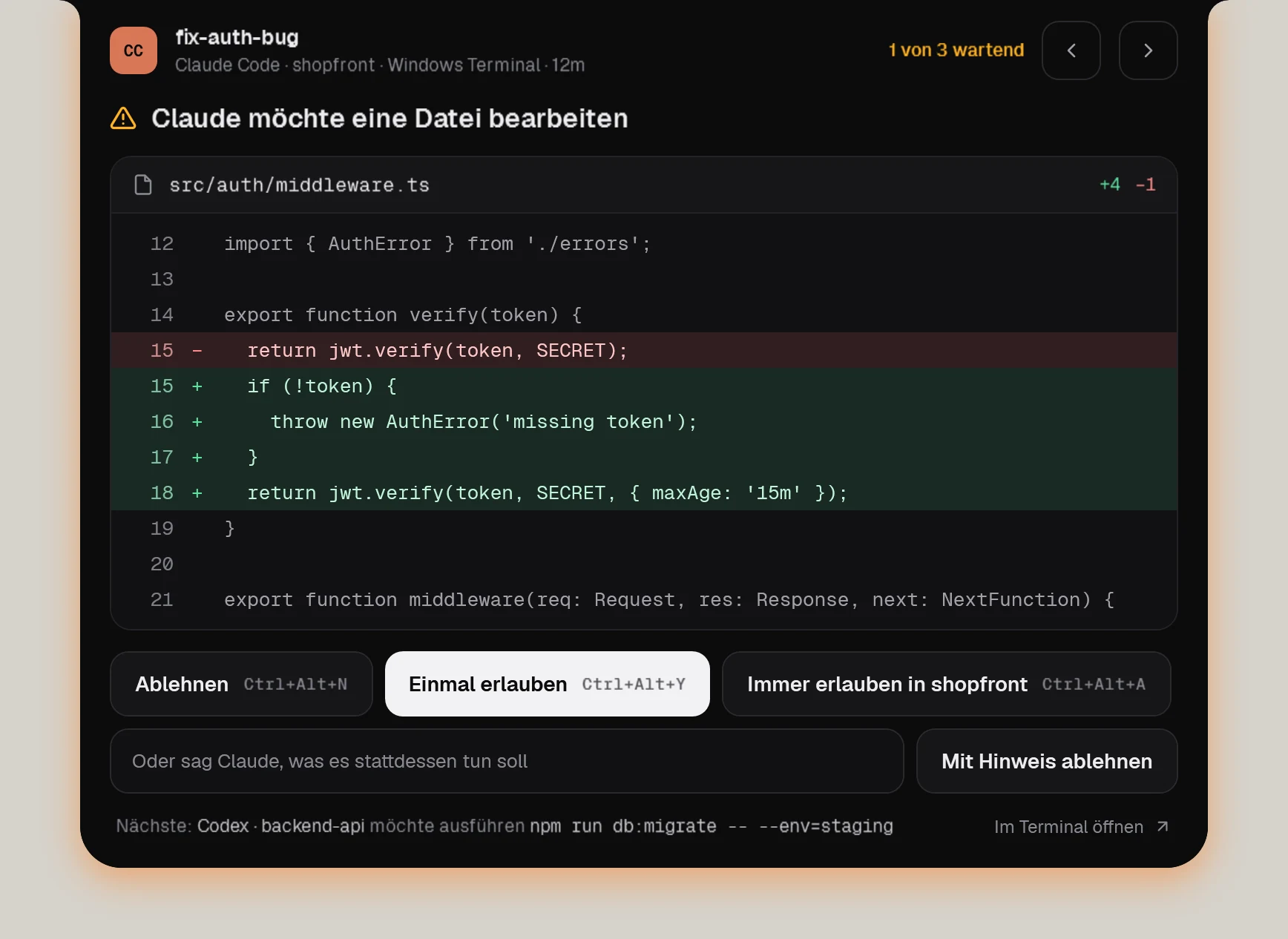This screenshot has width=1288, height=939.
Task: Click the Ctrl+Alt+A shortcut hint
Action: click(x=1094, y=684)
